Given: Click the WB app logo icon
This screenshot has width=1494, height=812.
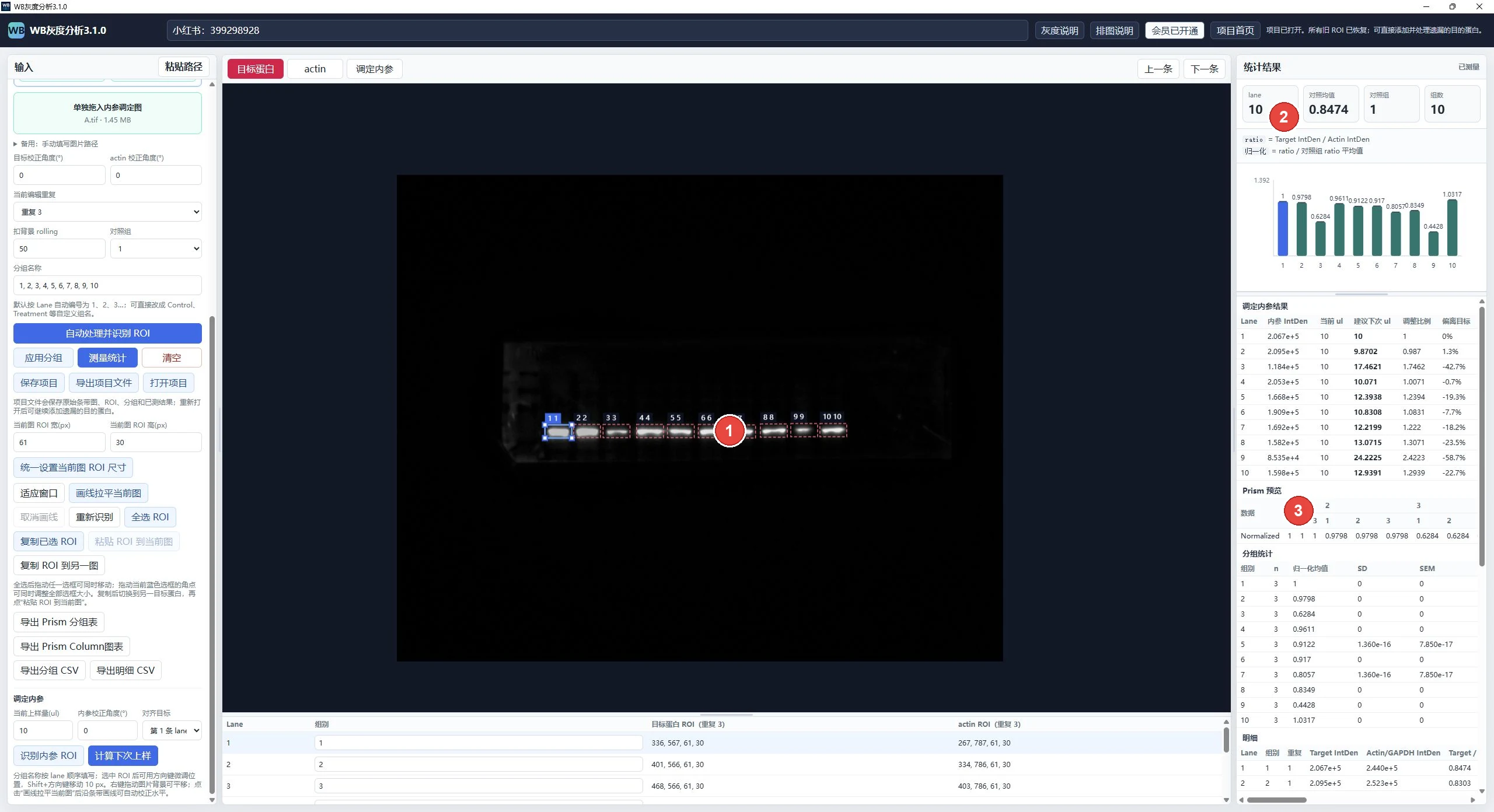Looking at the screenshot, I should click(16, 30).
